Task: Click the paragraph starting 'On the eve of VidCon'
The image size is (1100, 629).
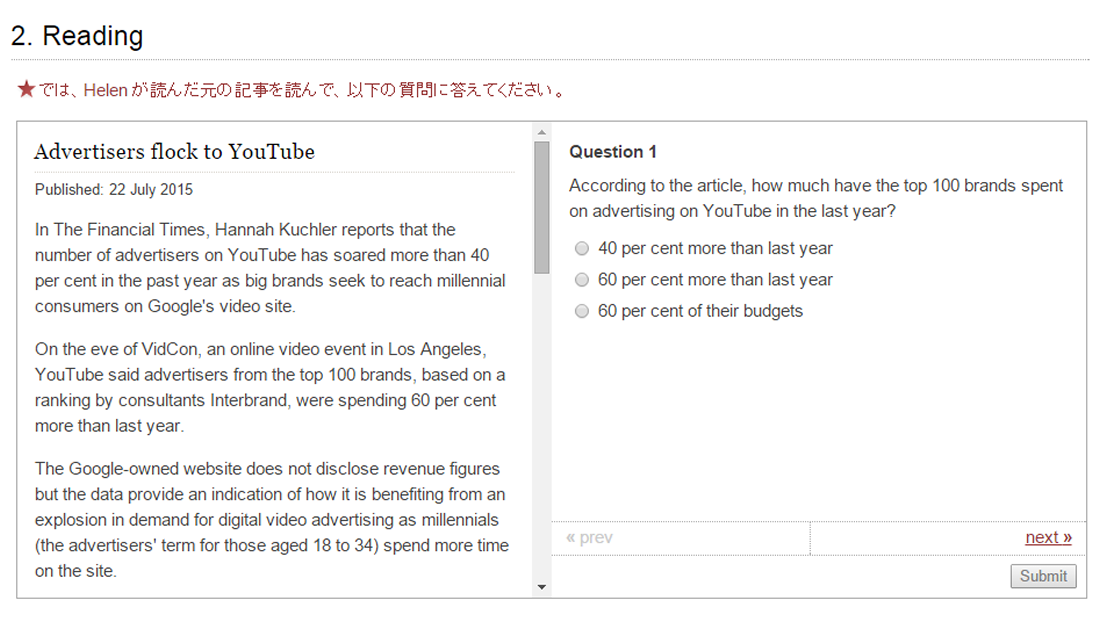Action: pyautogui.click(x=270, y=387)
